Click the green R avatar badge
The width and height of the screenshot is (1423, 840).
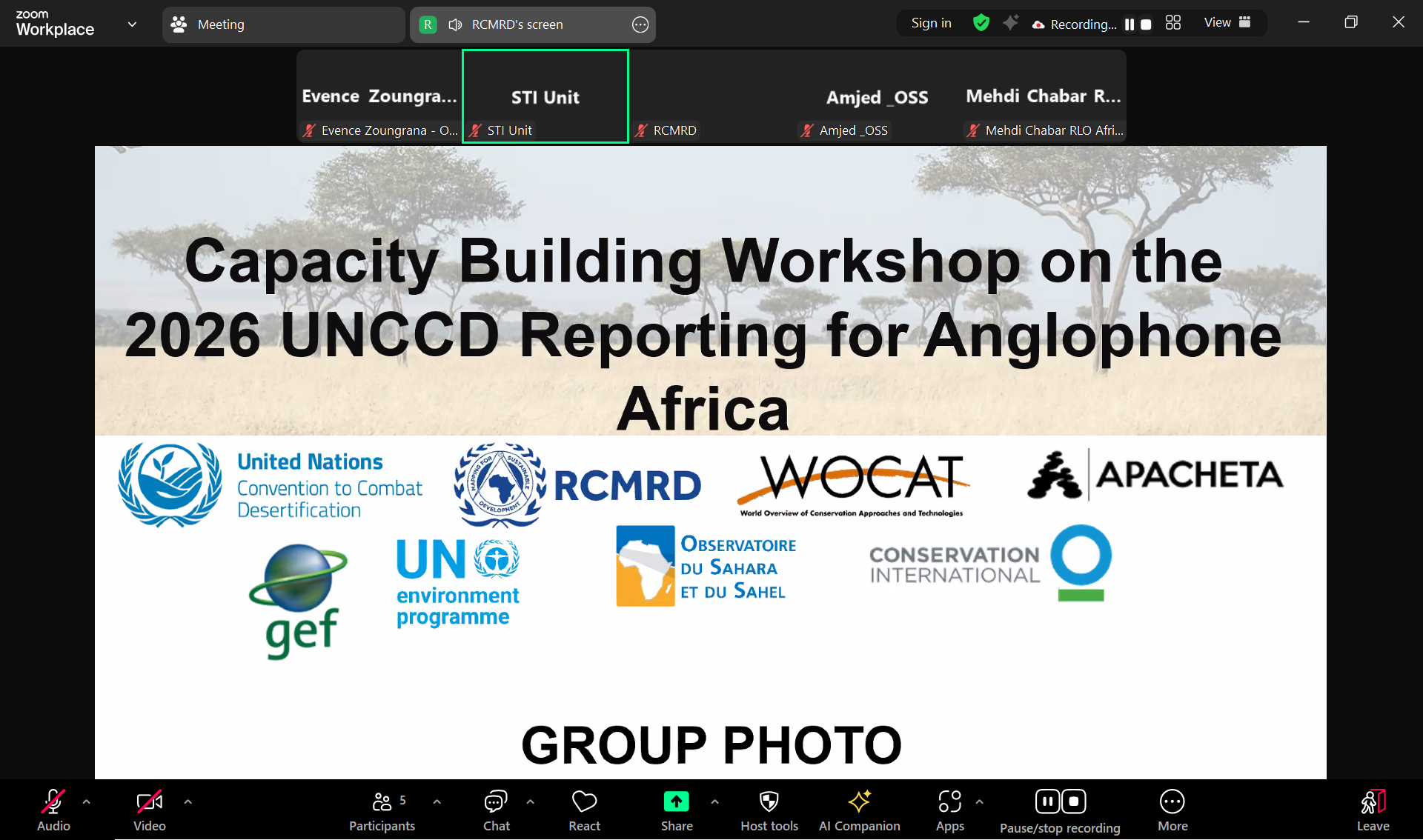(x=428, y=24)
